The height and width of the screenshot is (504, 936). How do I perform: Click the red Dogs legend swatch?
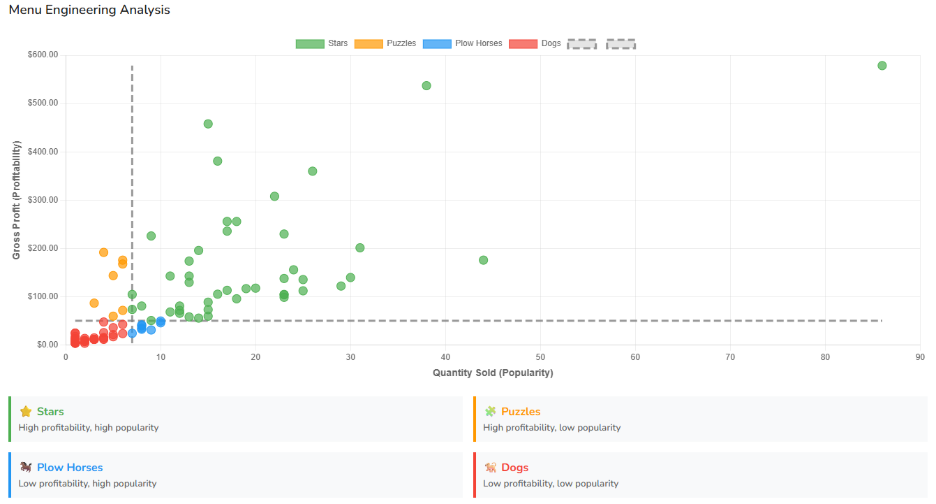click(523, 44)
